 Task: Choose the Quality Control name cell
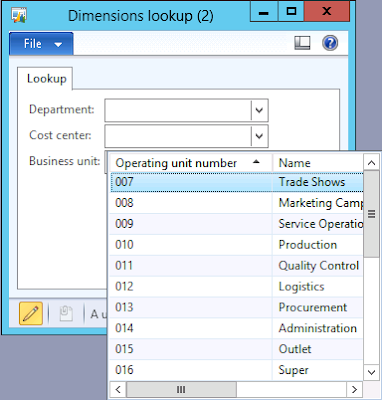tap(318, 266)
